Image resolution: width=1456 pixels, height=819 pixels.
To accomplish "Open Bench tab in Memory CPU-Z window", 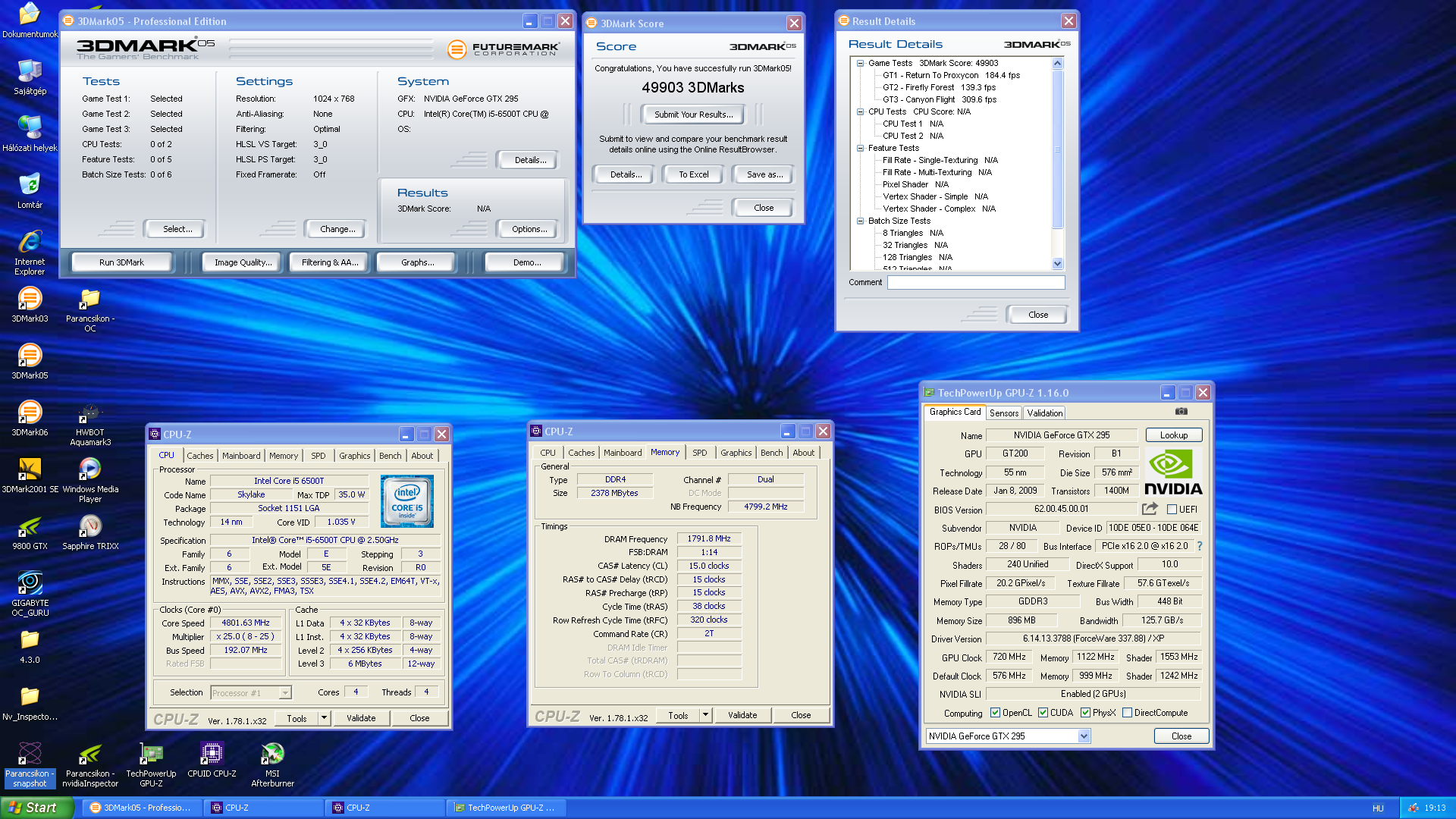I will click(772, 453).
